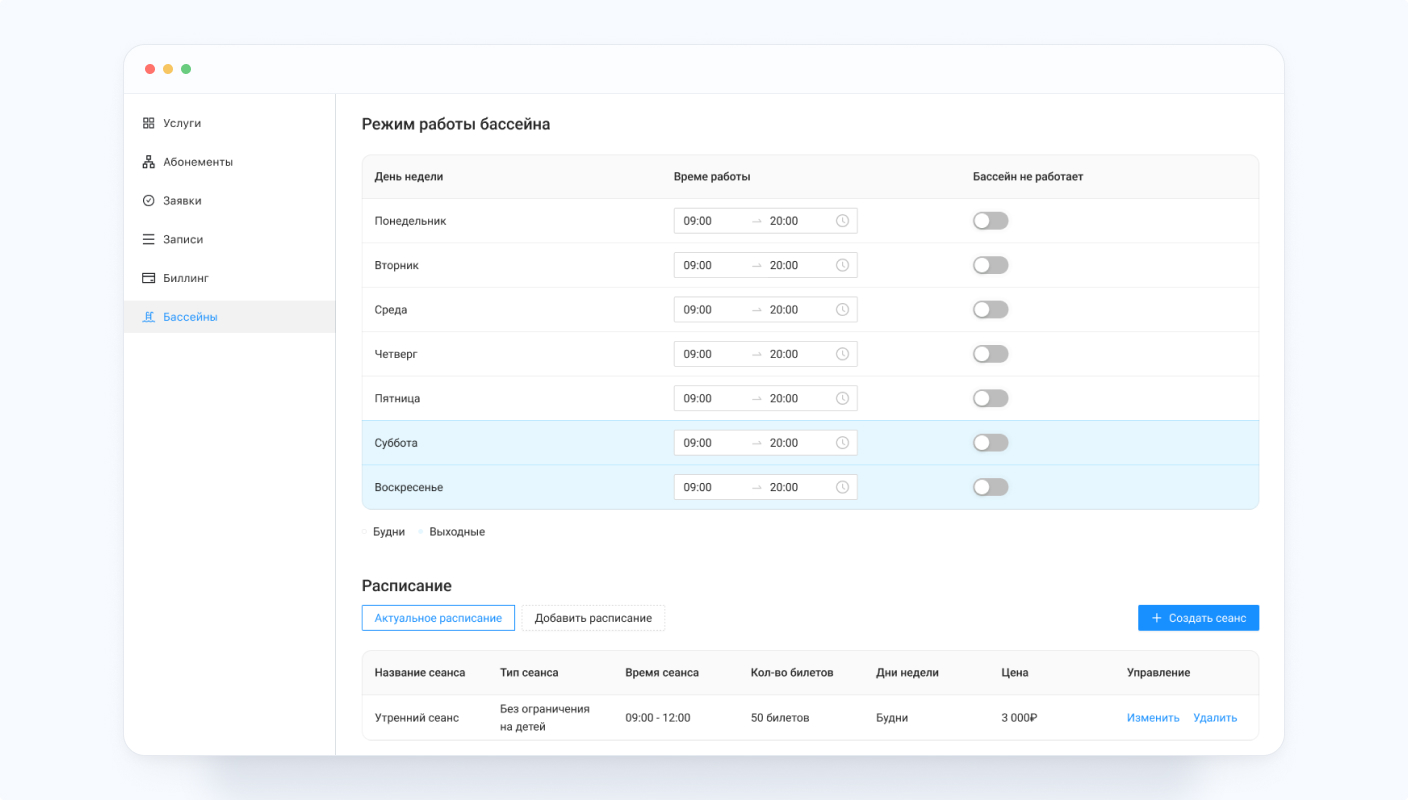The image size is (1408, 800).
Task: Toggle pool closed switch for Суббота
Action: (990, 443)
